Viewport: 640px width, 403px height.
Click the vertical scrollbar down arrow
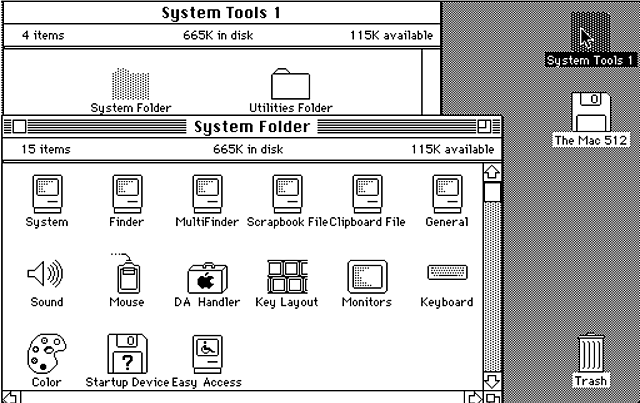[x=492, y=381]
